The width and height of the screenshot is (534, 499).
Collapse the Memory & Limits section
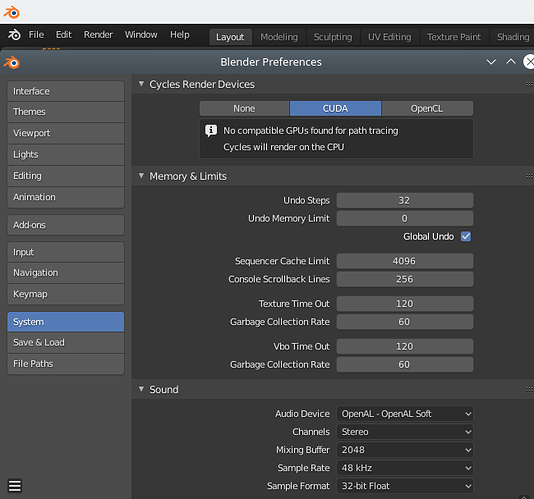141,176
